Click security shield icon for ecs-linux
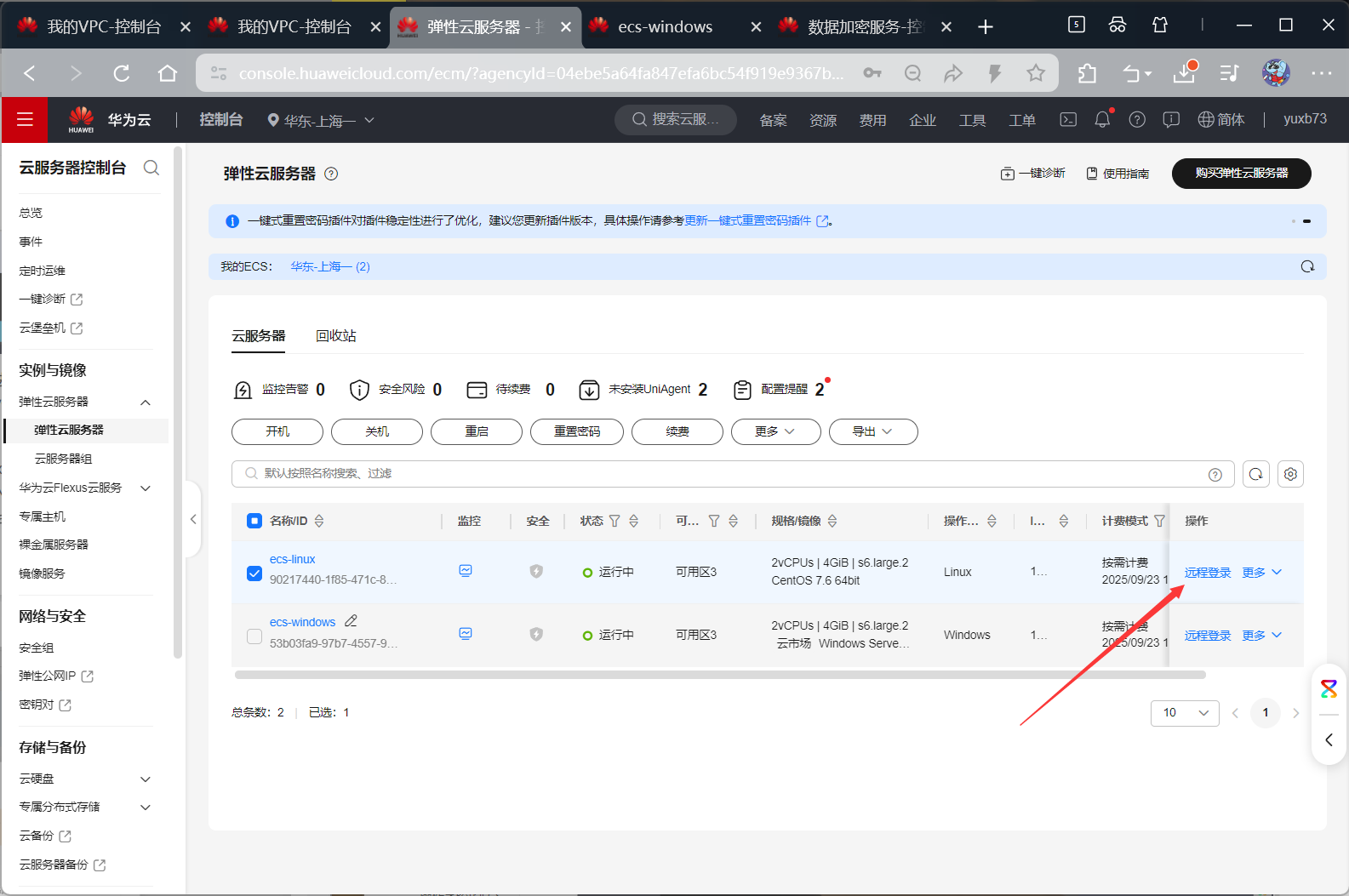 click(x=536, y=572)
